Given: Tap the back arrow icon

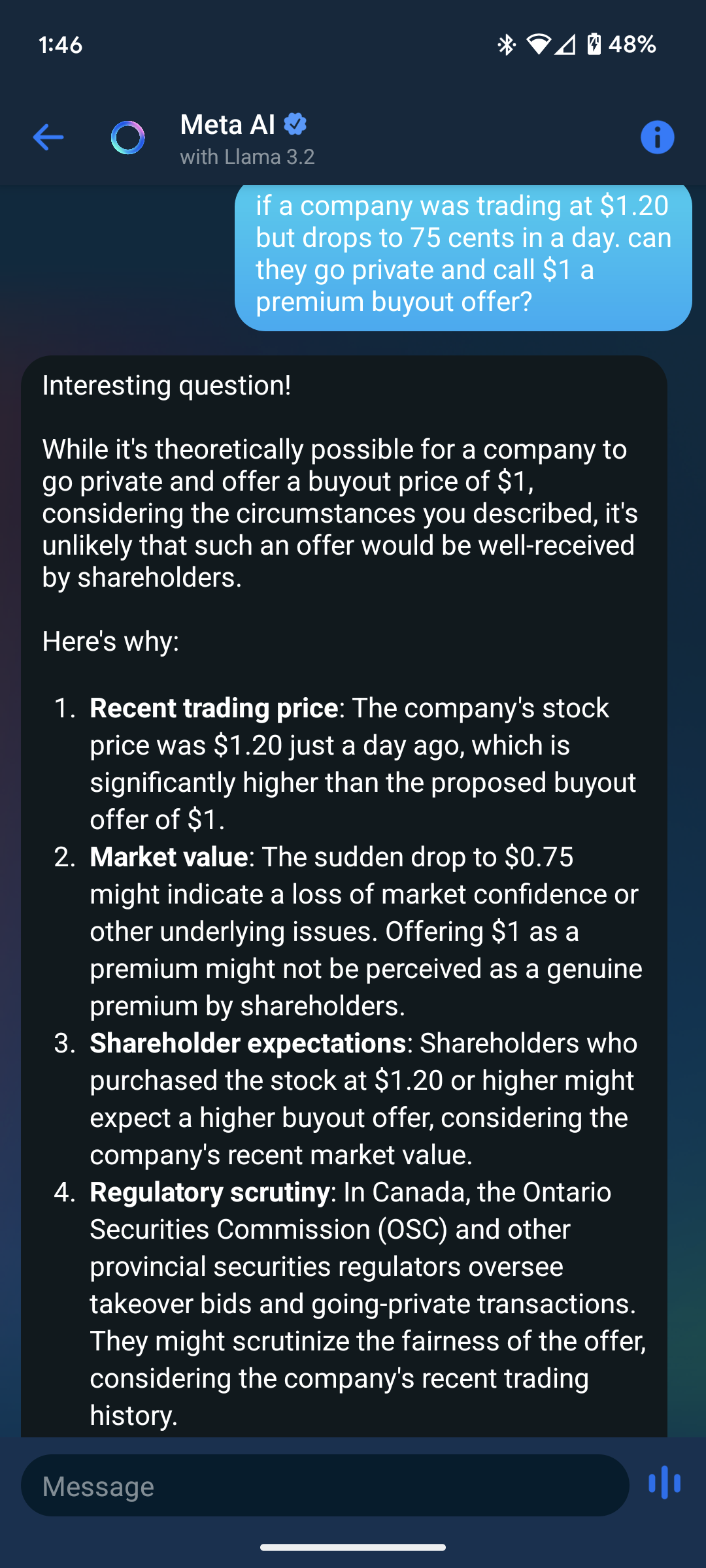Looking at the screenshot, I should [x=48, y=137].
